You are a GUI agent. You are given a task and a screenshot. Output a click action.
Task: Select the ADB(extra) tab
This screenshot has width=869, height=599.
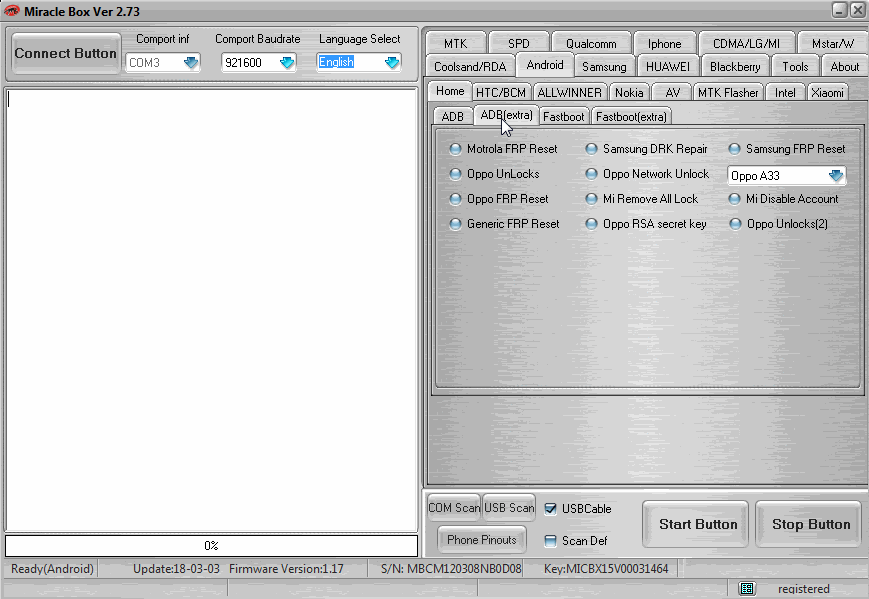pyautogui.click(x=507, y=115)
